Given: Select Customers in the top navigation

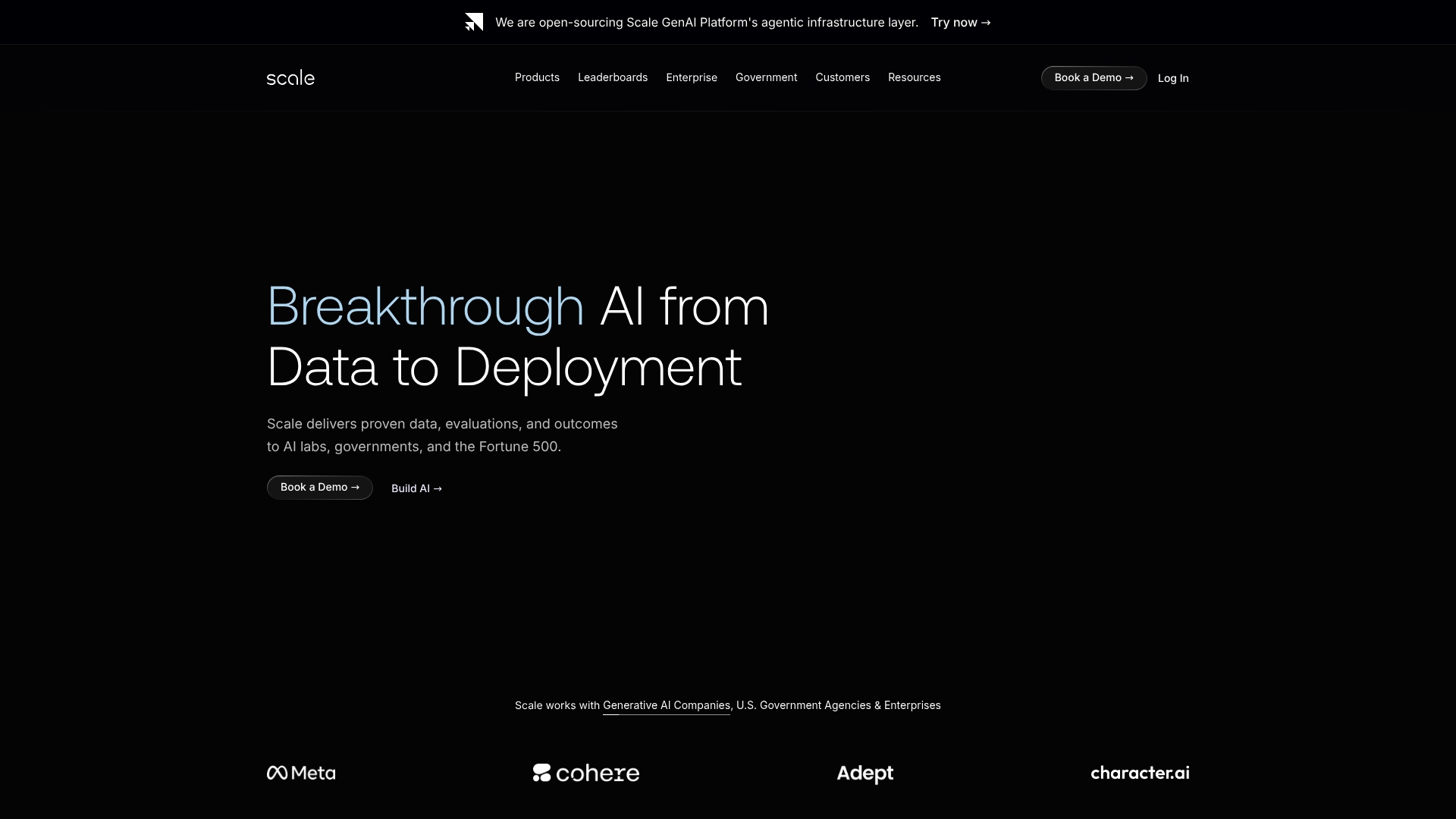Looking at the screenshot, I should [x=843, y=77].
